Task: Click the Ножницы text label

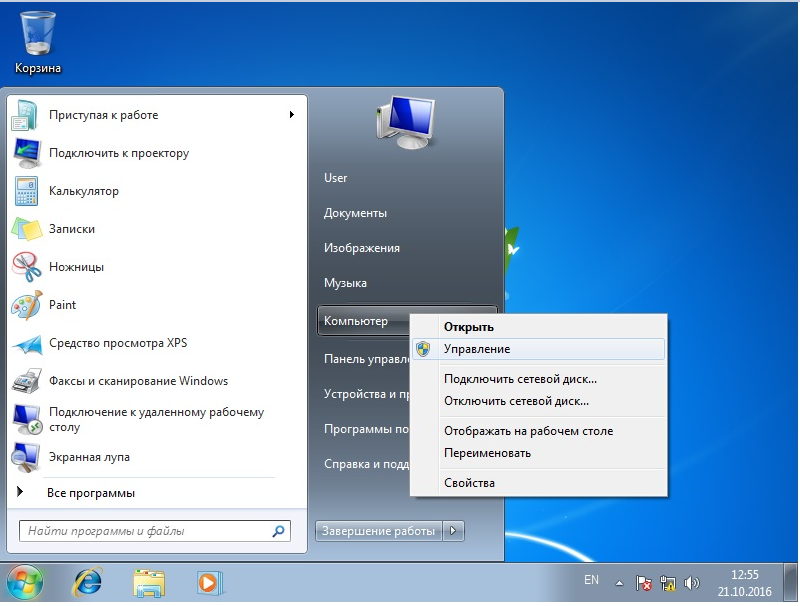Action: tap(76, 267)
